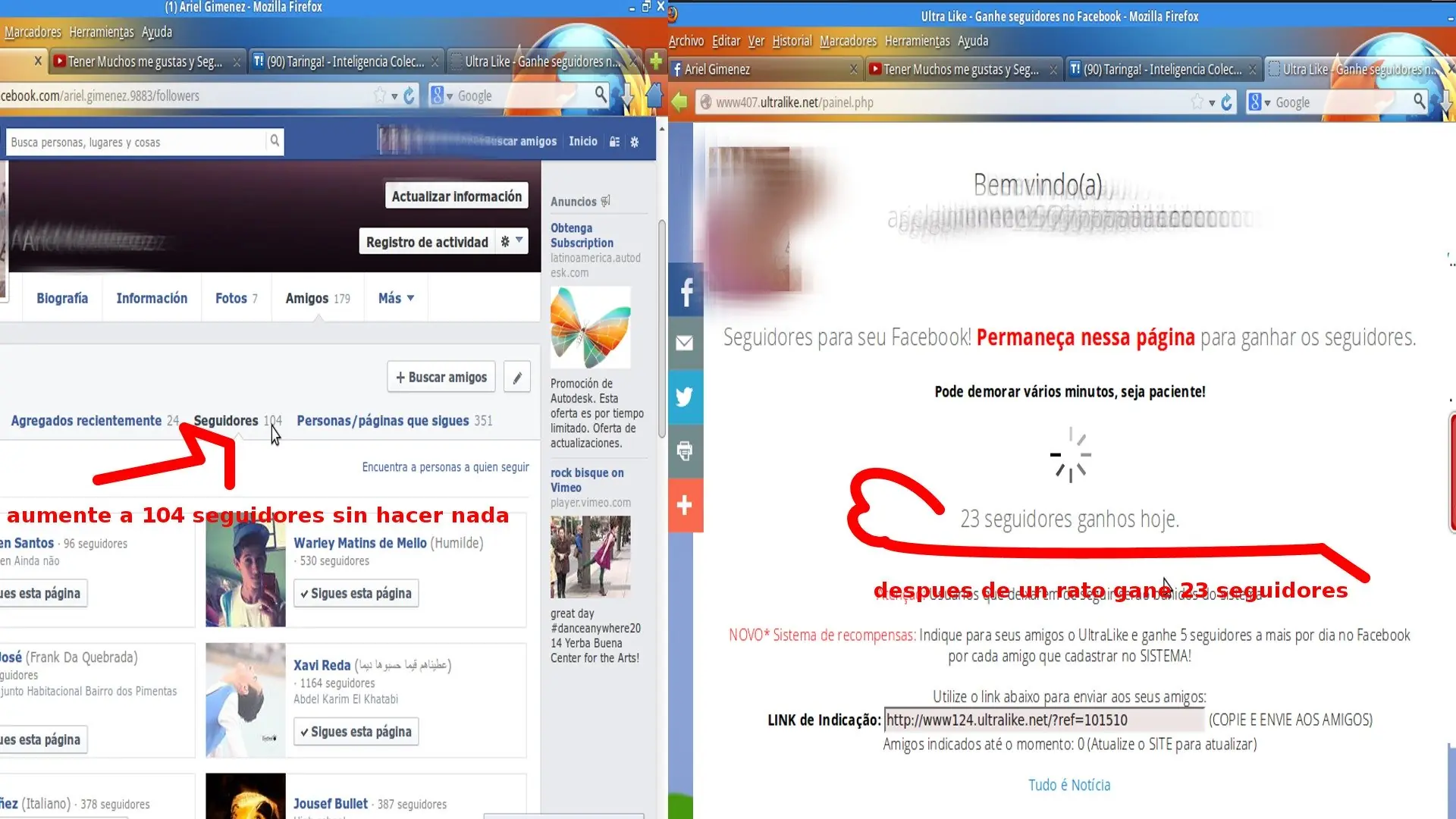Click Encuentra a personas a quien seguir link
Screen dimensions: 1456x819
coord(445,467)
